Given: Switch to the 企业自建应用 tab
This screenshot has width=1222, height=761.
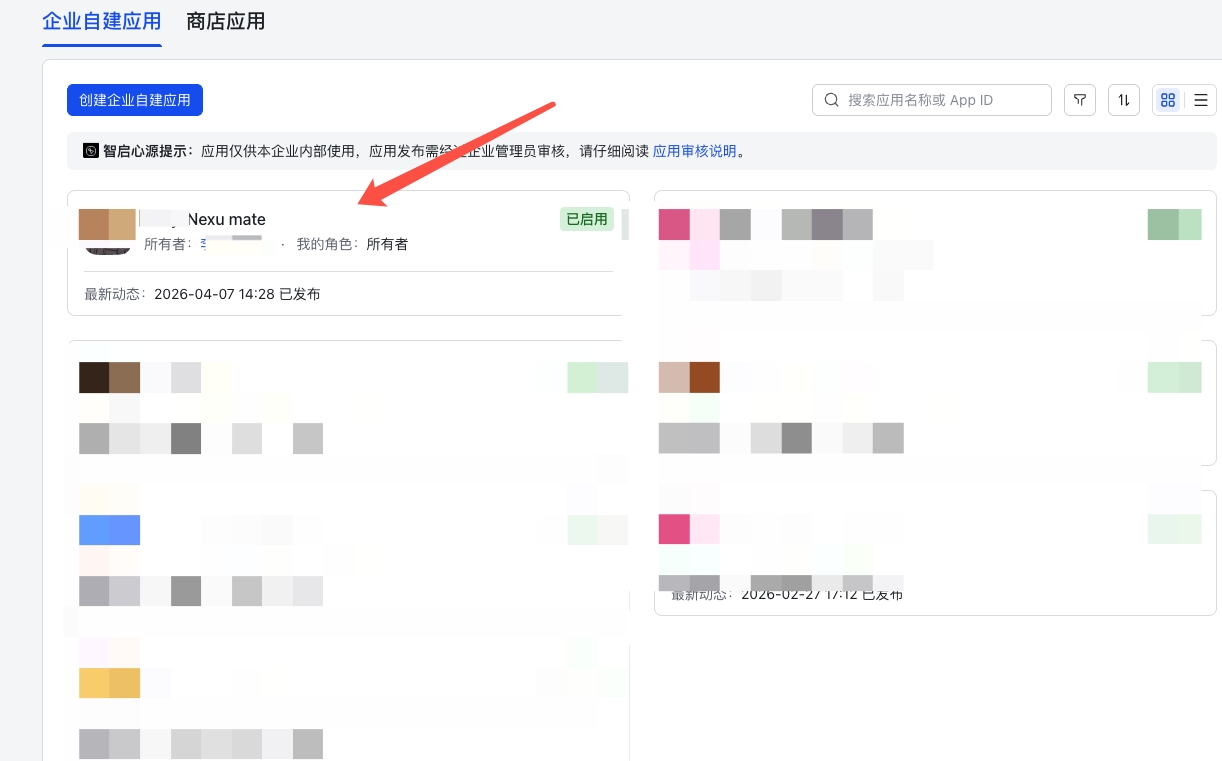Looking at the screenshot, I should point(101,21).
